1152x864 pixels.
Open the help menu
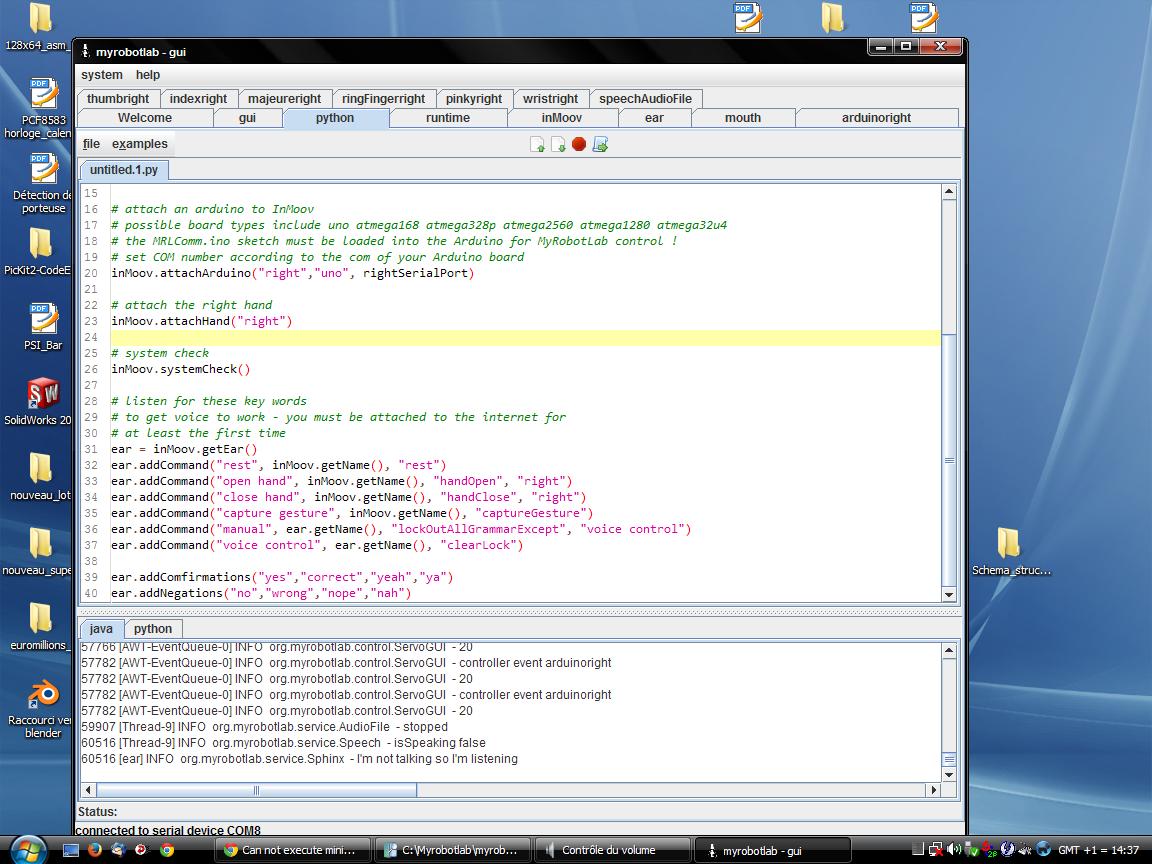point(148,75)
